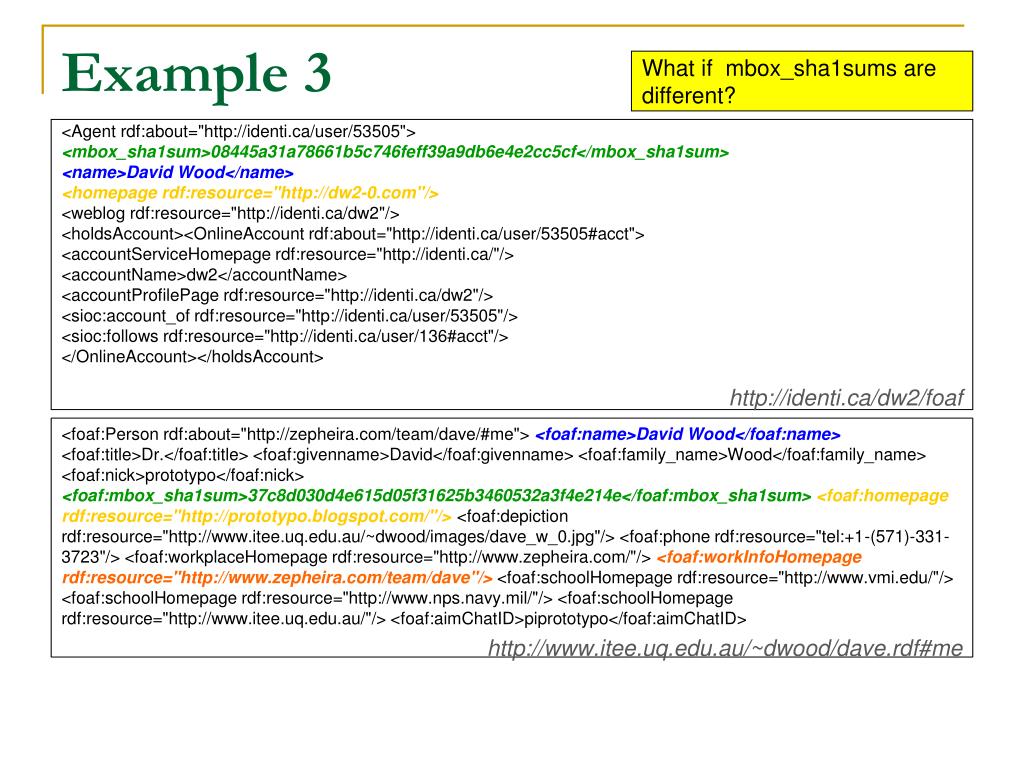Click the green foaf:mbox_sha1sum 37c8d030... text
Image resolution: width=1024 pixels, height=768 pixels.
(436, 496)
